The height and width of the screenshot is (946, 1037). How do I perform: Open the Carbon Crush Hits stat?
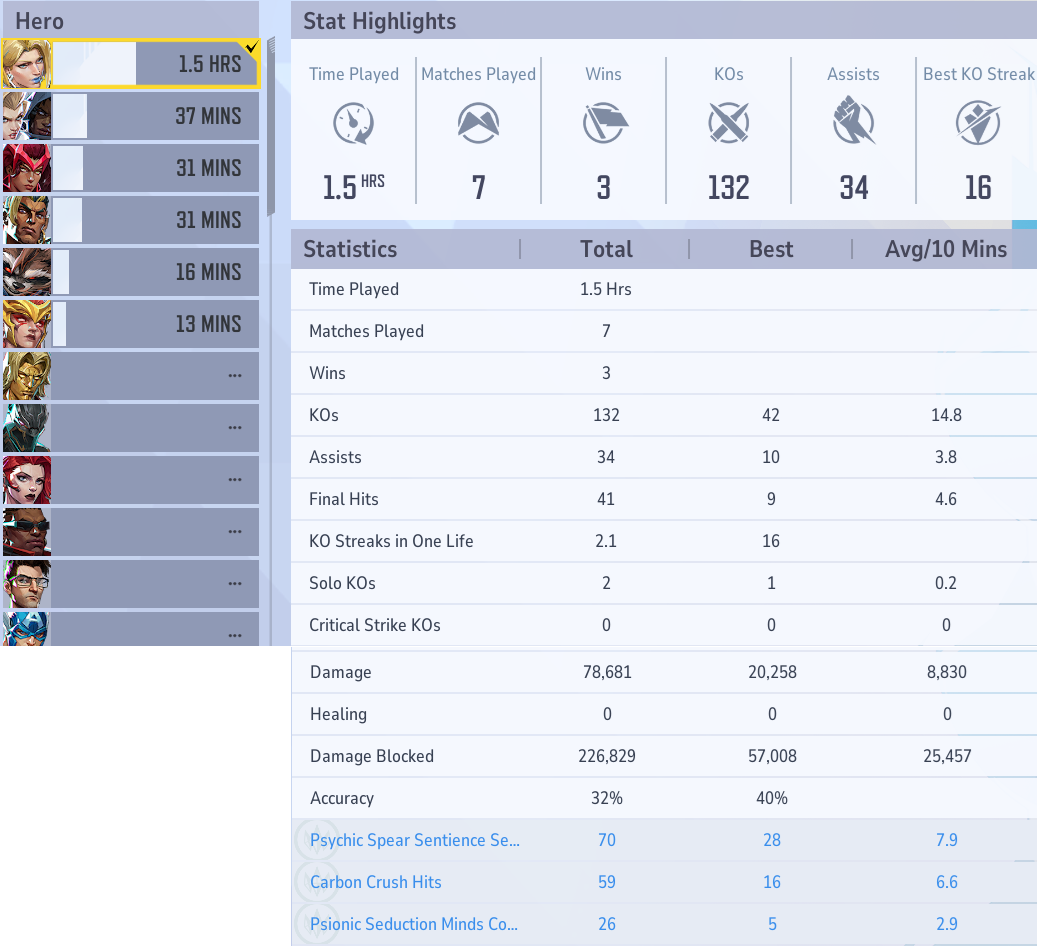pos(375,882)
